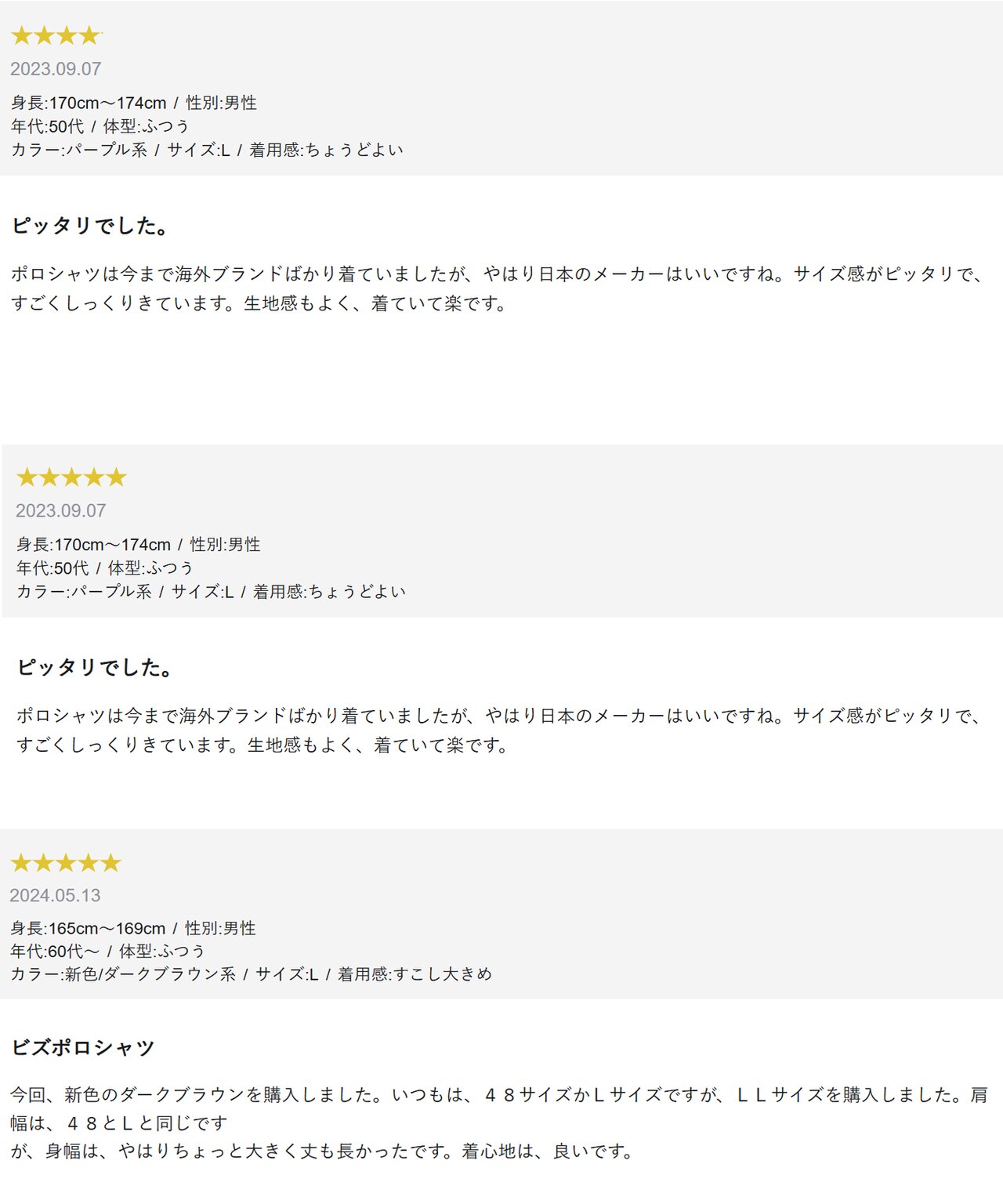Click the fifth star of the middle review's rating
Viewport: 1003px width, 1204px height.
click(117, 477)
